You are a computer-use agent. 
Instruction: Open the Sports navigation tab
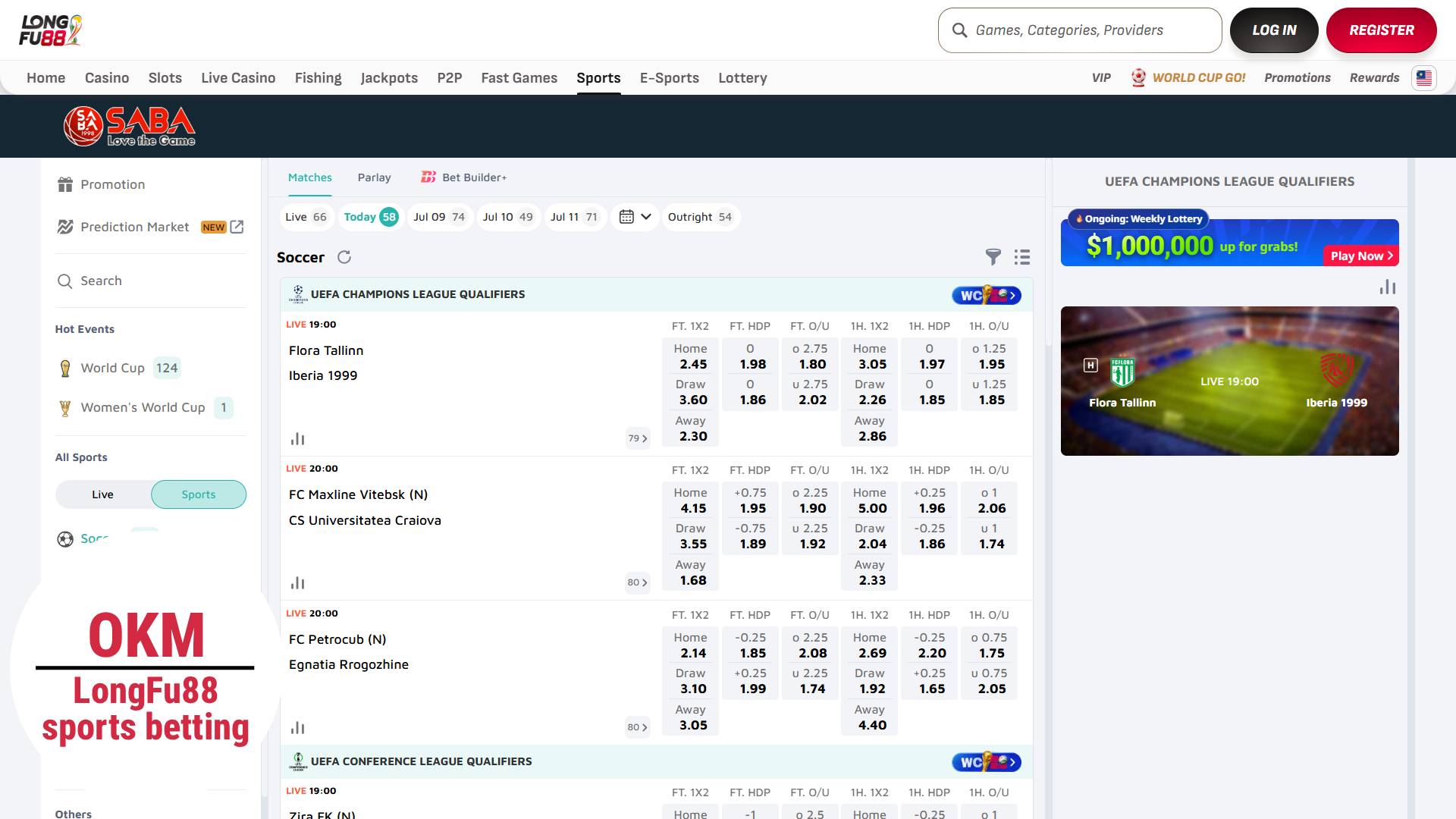pos(598,78)
